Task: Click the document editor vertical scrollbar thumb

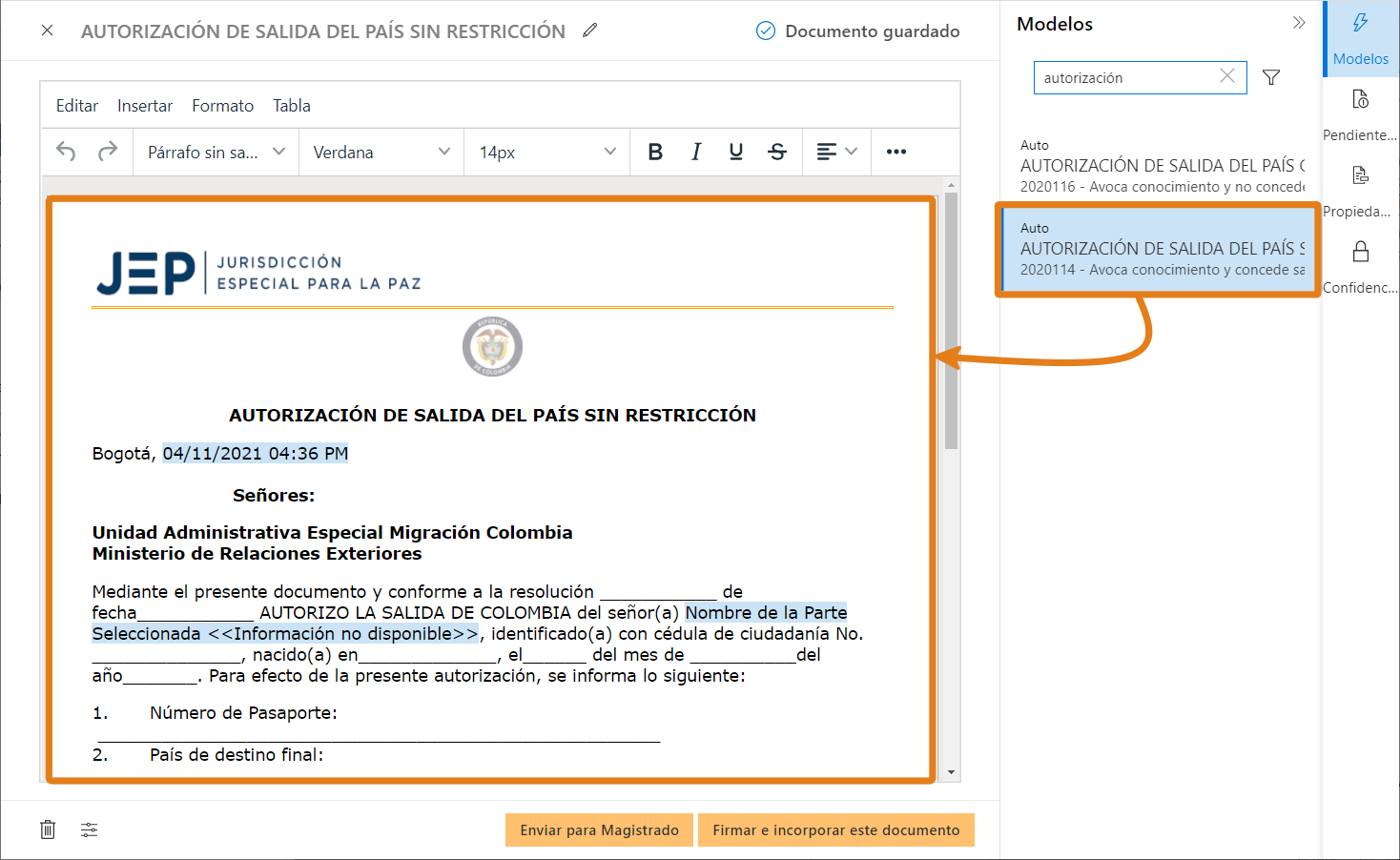Action: pyautogui.click(x=951, y=319)
